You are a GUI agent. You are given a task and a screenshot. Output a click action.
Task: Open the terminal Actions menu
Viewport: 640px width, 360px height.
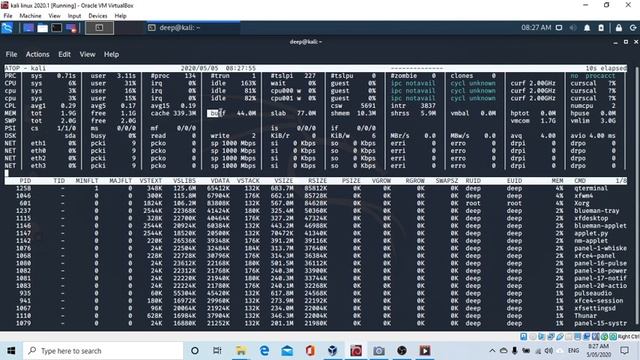[x=38, y=54]
